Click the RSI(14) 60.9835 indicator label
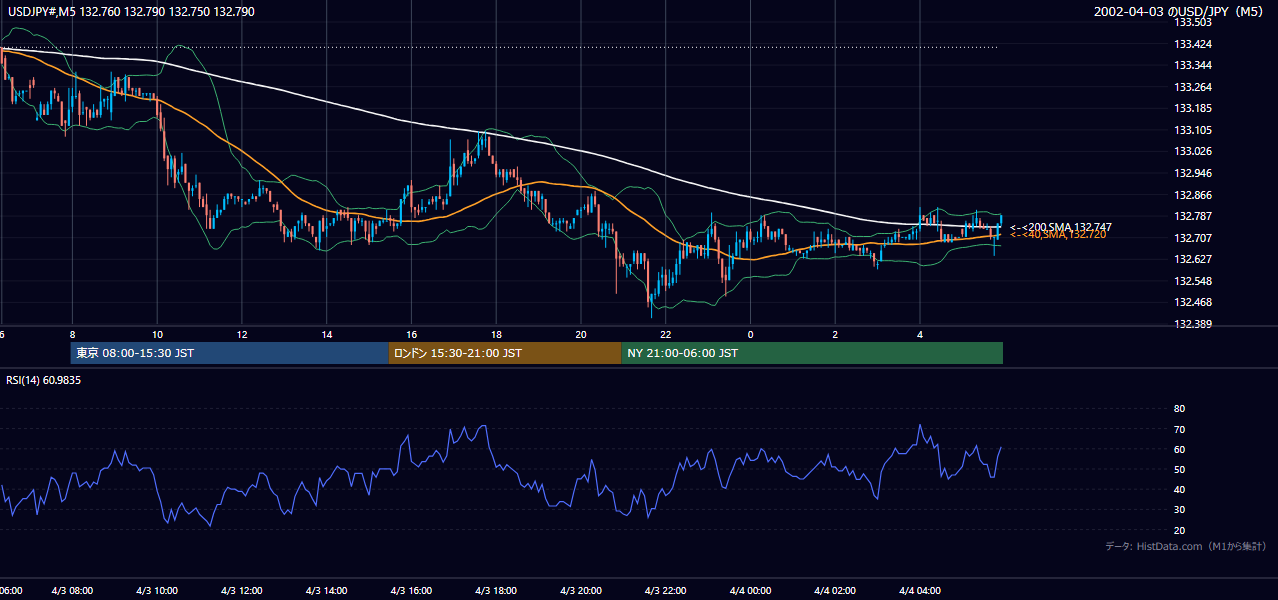Screen dimensions: 1278x600 pos(44,380)
